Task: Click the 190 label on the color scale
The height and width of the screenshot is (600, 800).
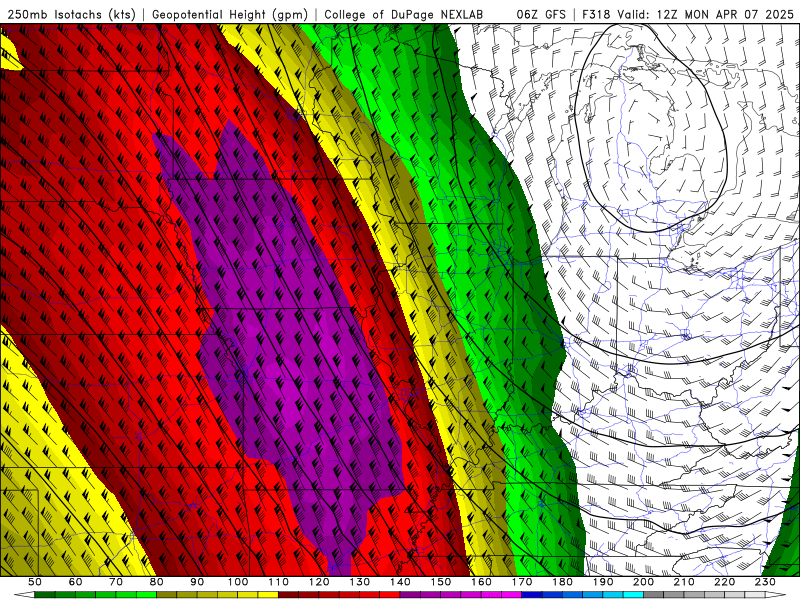Action: click(603, 582)
